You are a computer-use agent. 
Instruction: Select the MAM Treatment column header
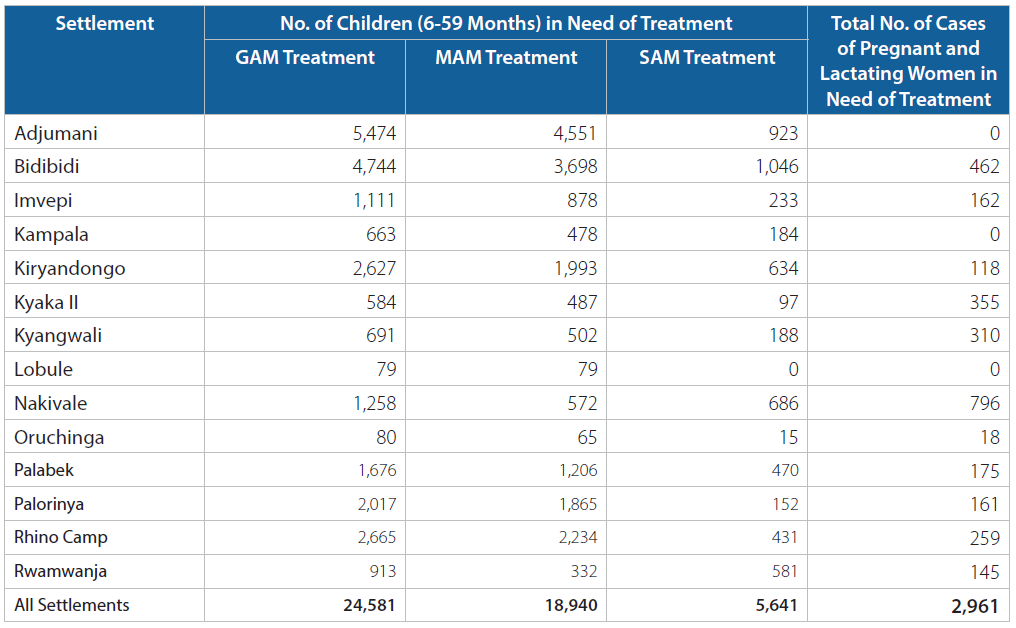click(506, 58)
